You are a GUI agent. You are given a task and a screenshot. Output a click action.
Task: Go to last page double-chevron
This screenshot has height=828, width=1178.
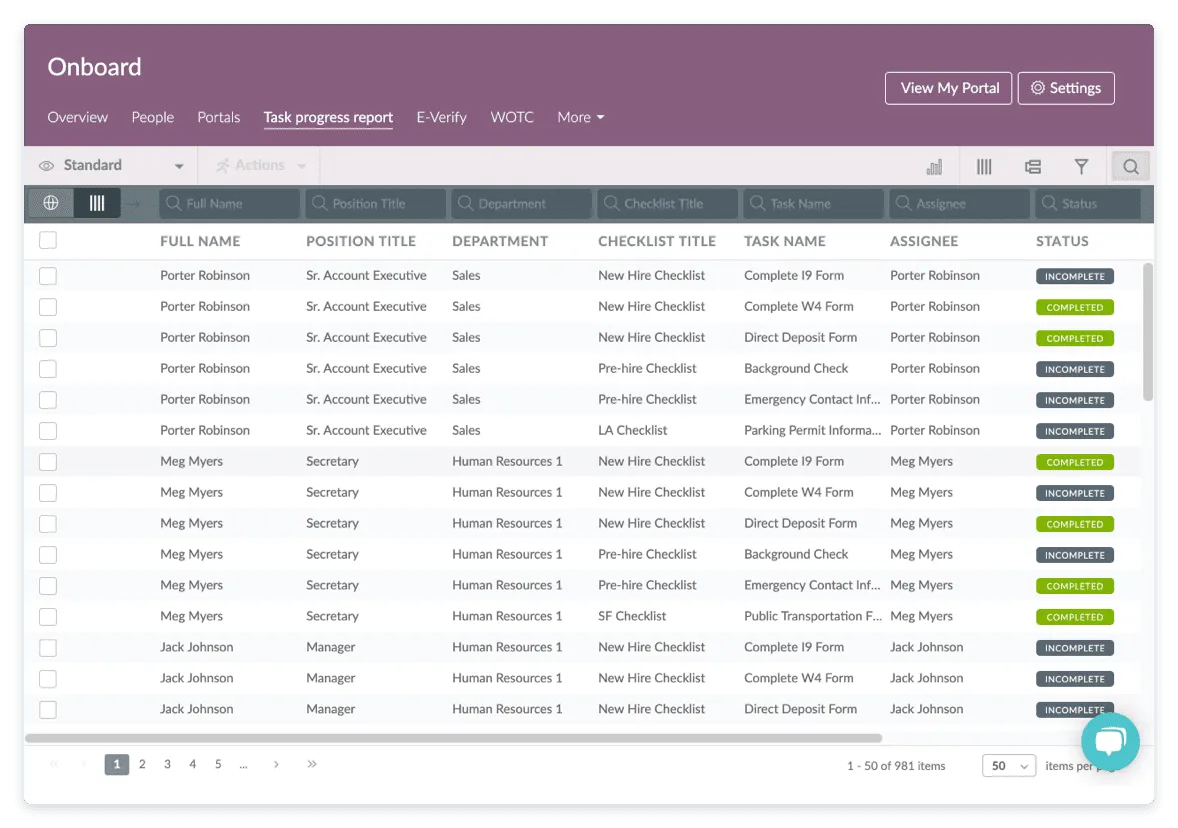312,764
